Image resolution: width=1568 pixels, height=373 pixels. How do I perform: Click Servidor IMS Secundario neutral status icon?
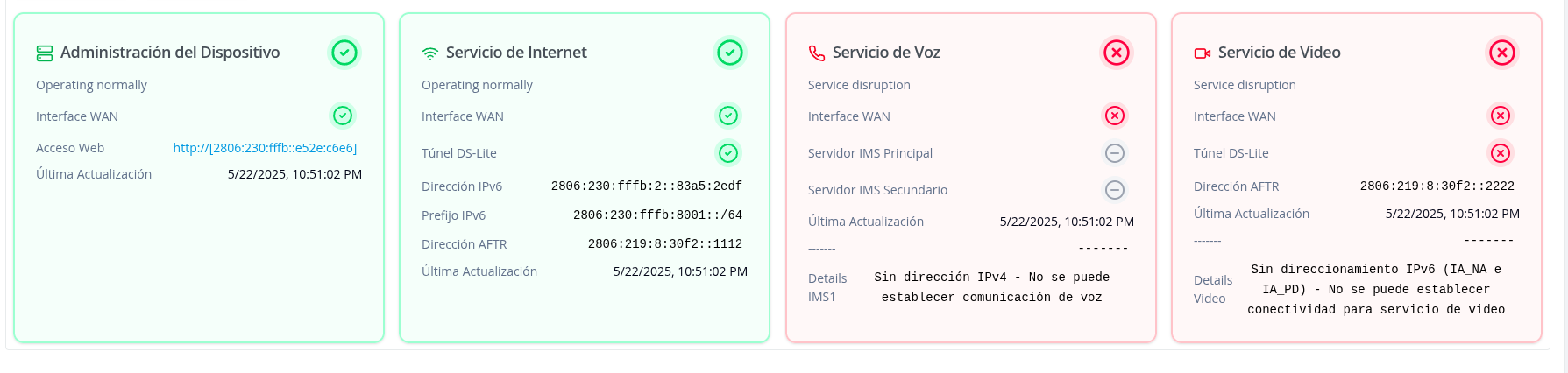(x=1114, y=190)
